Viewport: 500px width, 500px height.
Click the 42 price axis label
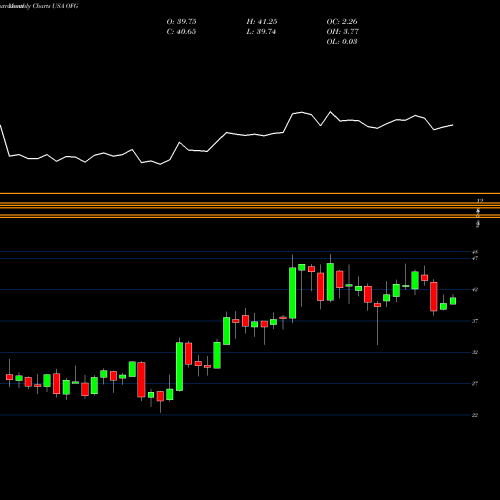click(x=475, y=290)
